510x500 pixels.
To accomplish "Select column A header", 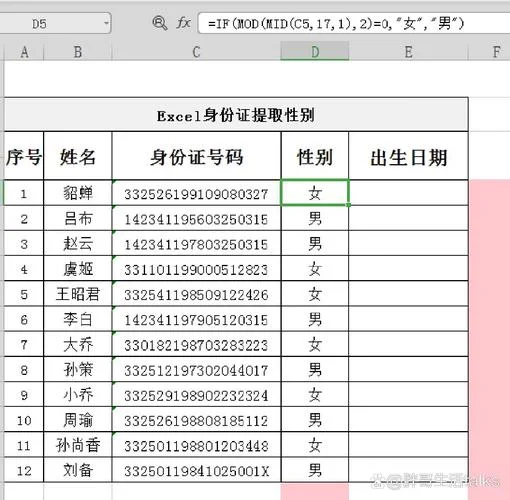I will click(x=24, y=52).
